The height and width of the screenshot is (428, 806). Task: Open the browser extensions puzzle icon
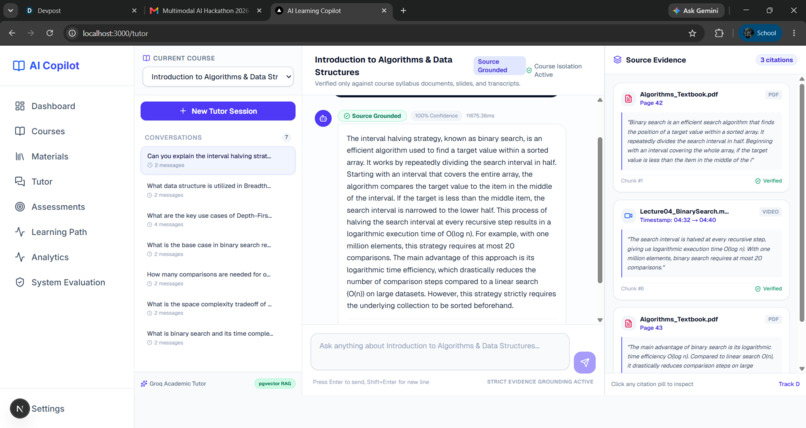click(719, 33)
